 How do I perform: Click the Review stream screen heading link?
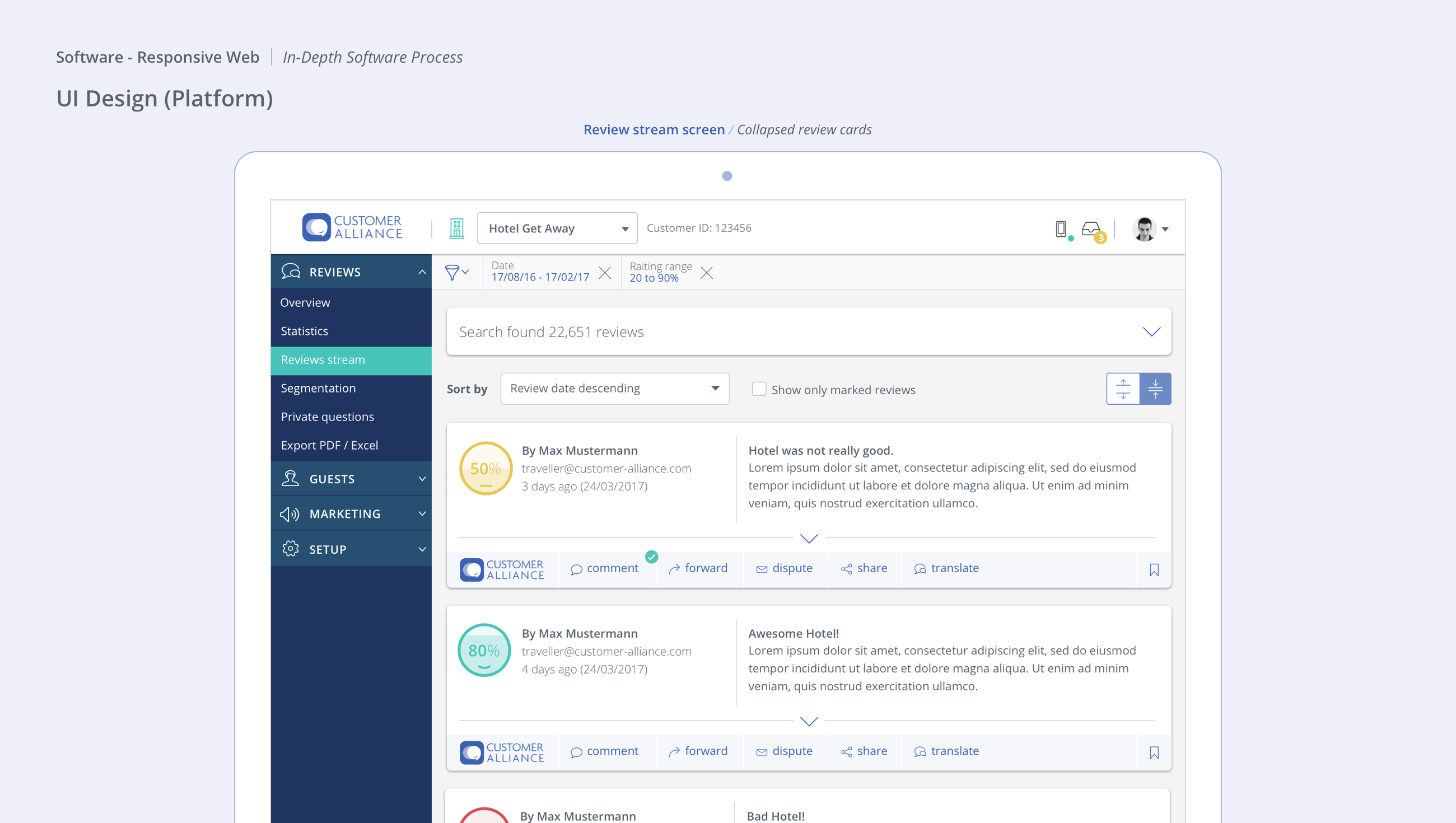pos(654,129)
